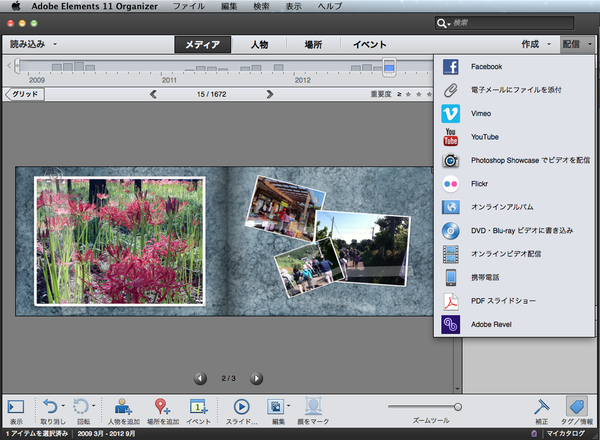Click the search magnifier icon
This screenshot has width=600, height=440.
coord(441,23)
